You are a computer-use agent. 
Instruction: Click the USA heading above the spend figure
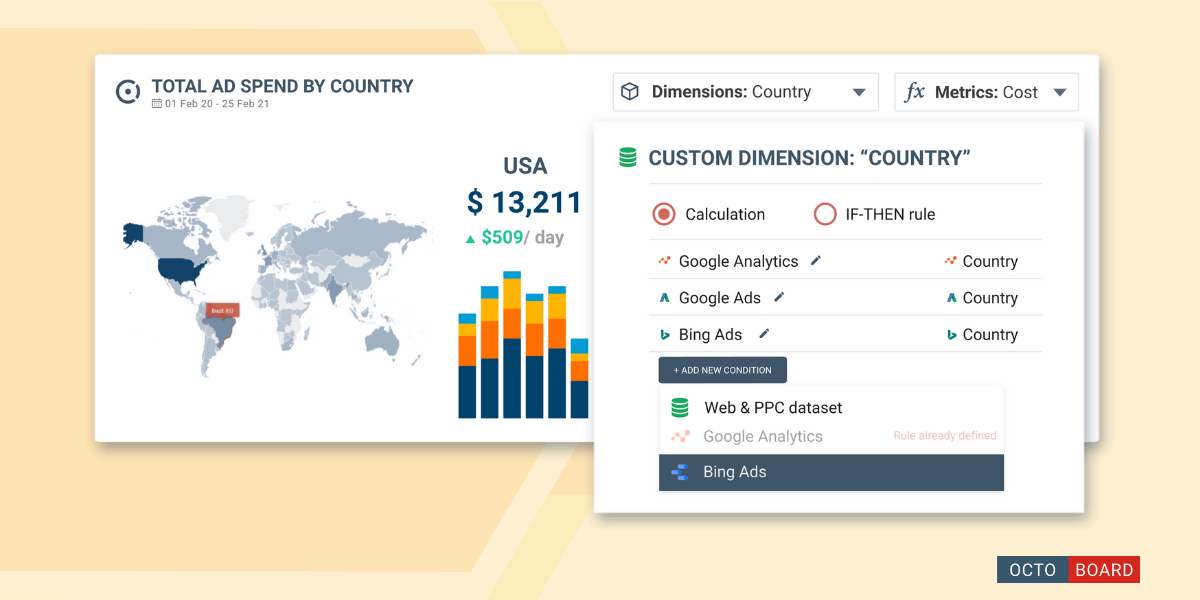[525, 166]
